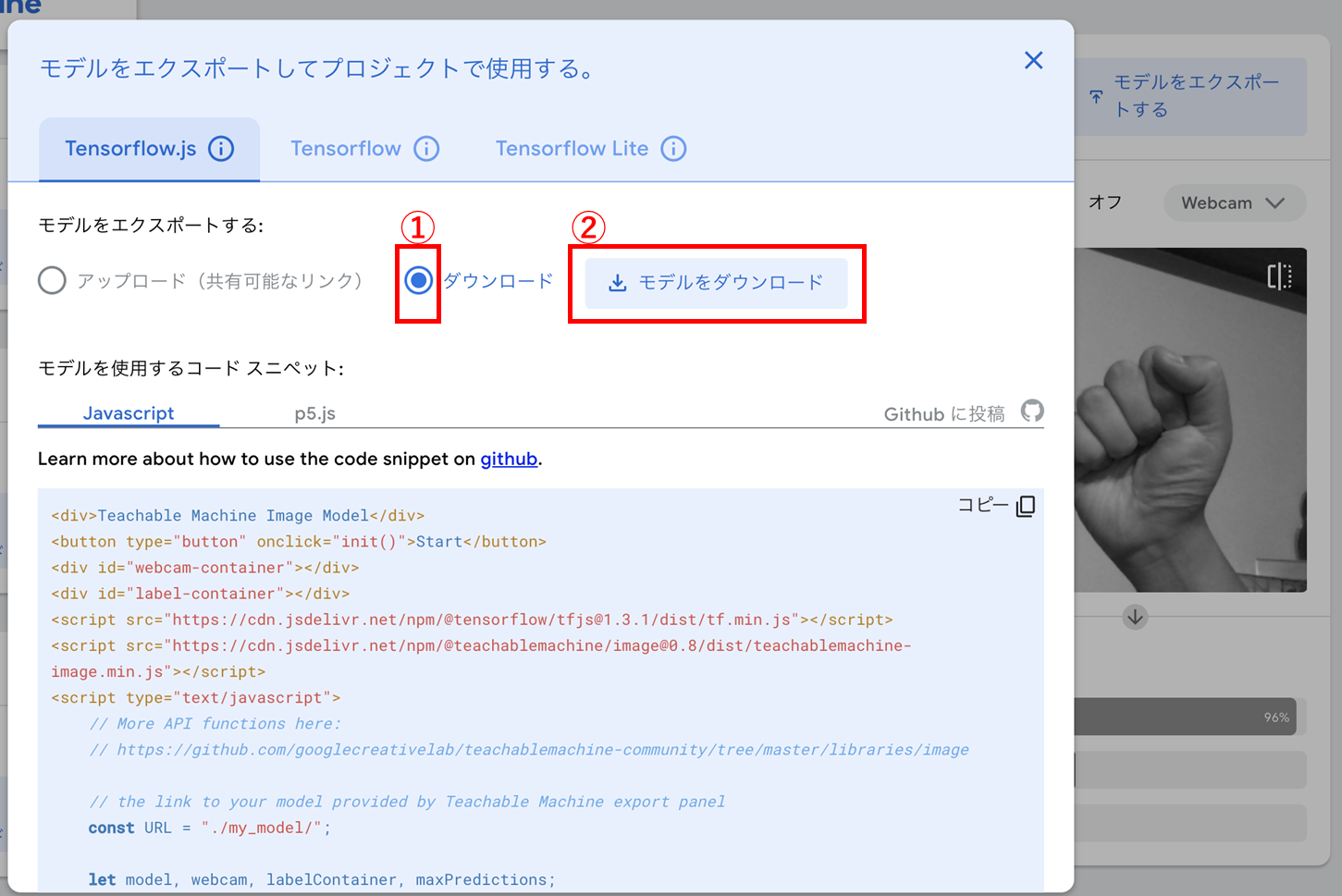1342x896 pixels.
Task: Click the webcam-container div code line
Action: pyautogui.click(x=205, y=567)
